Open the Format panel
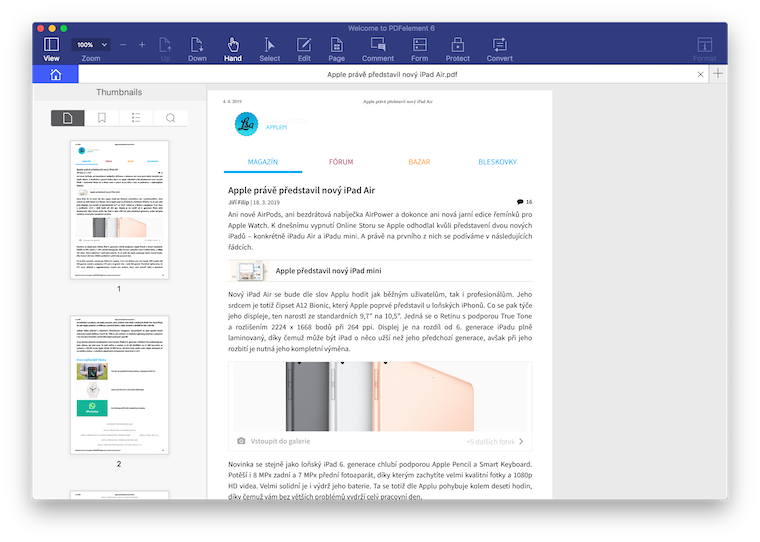Screen dimensions: 760x542 (x=704, y=49)
